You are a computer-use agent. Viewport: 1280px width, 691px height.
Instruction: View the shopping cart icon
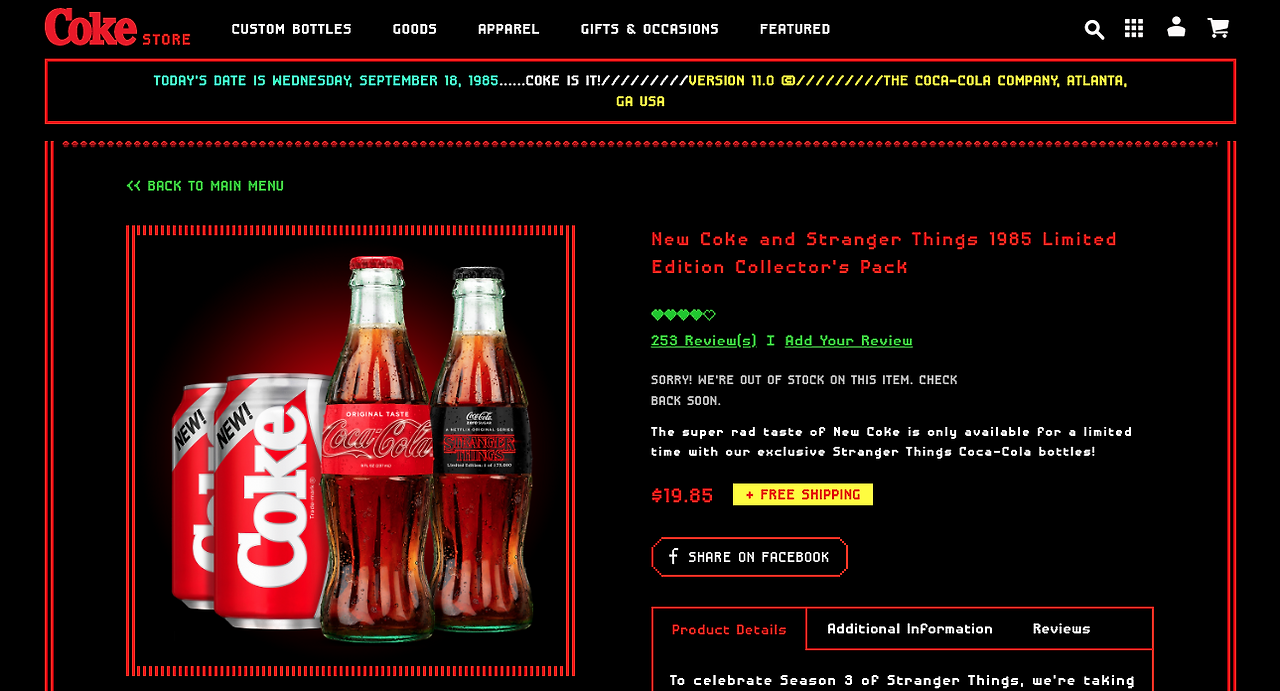1218,28
